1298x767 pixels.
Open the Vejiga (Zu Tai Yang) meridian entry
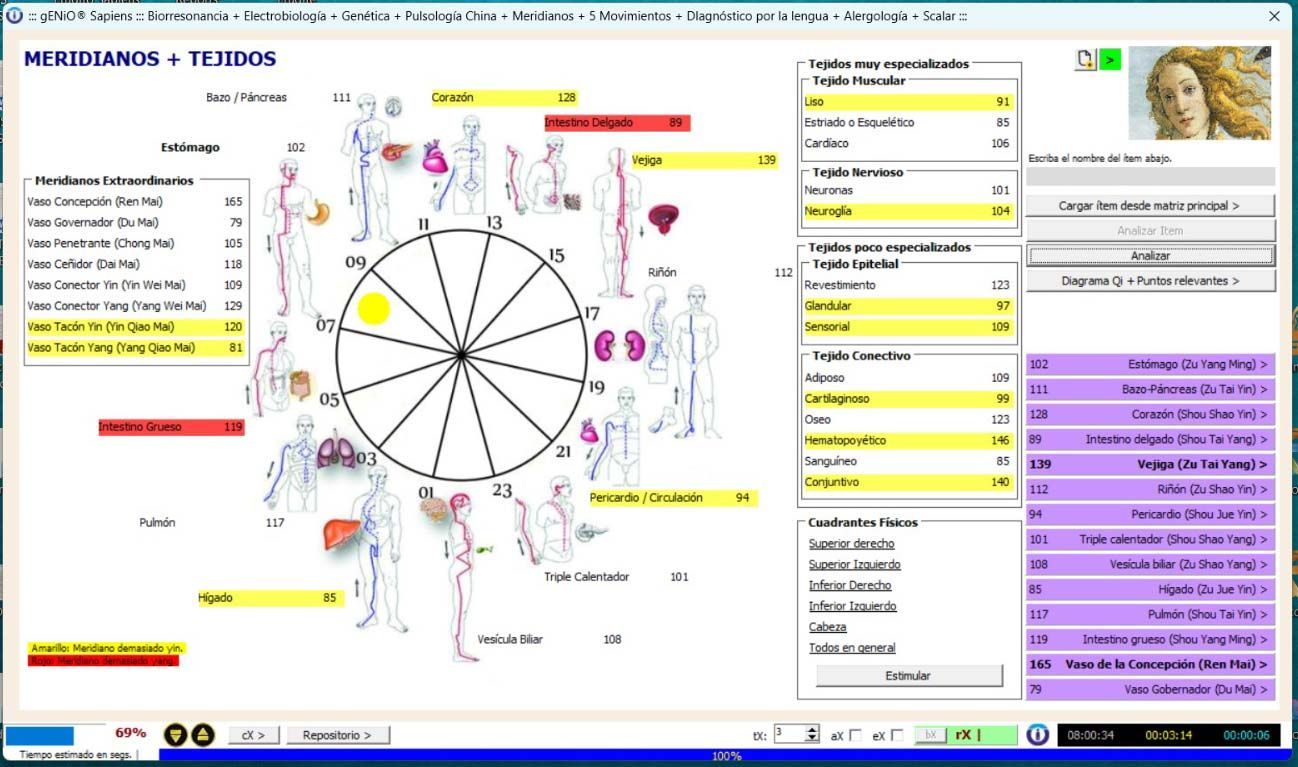tap(1150, 464)
